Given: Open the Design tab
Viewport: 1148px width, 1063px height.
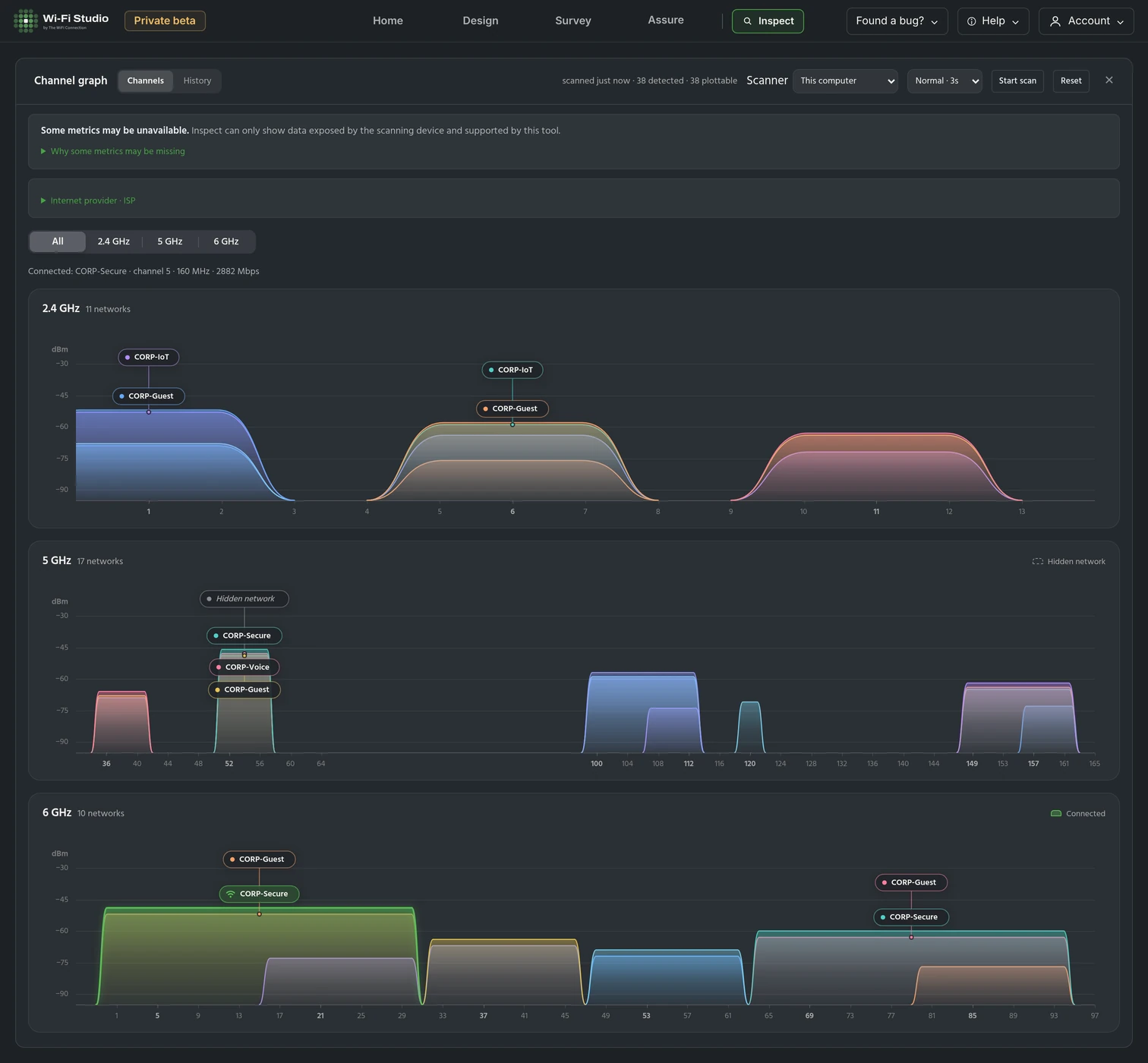Looking at the screenshot, I should [x=481, y=21].
